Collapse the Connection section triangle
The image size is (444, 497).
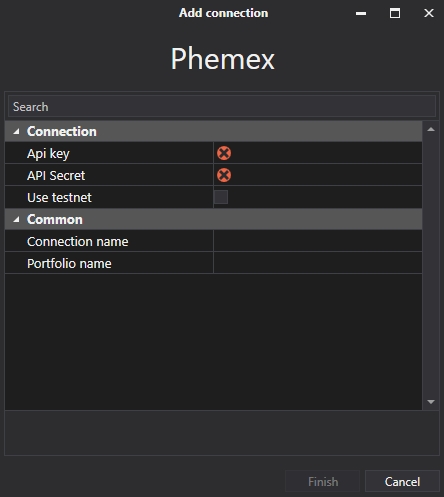(x=16, y=132)
